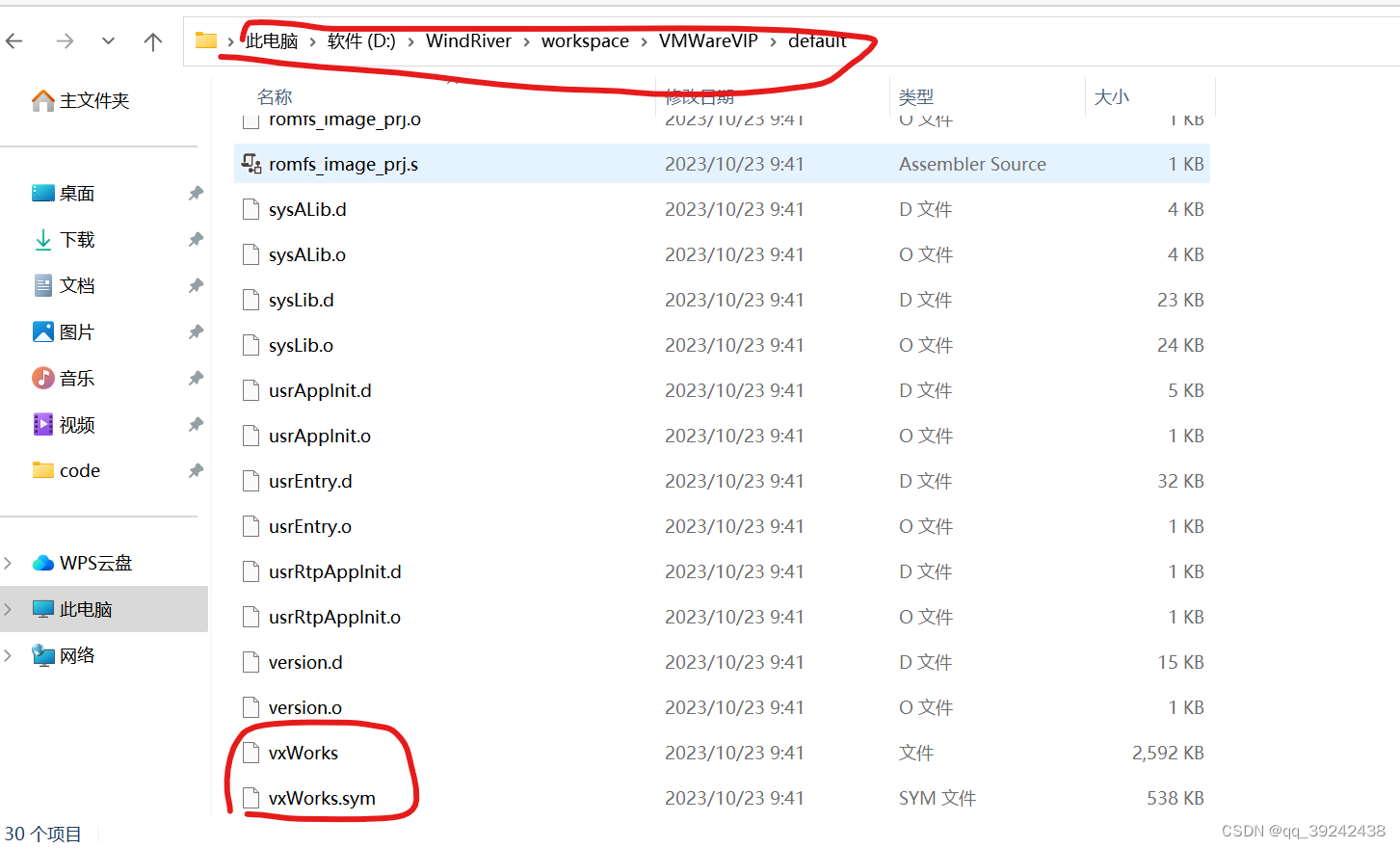Sort files by the 名称 column

(x=273, y=96)
